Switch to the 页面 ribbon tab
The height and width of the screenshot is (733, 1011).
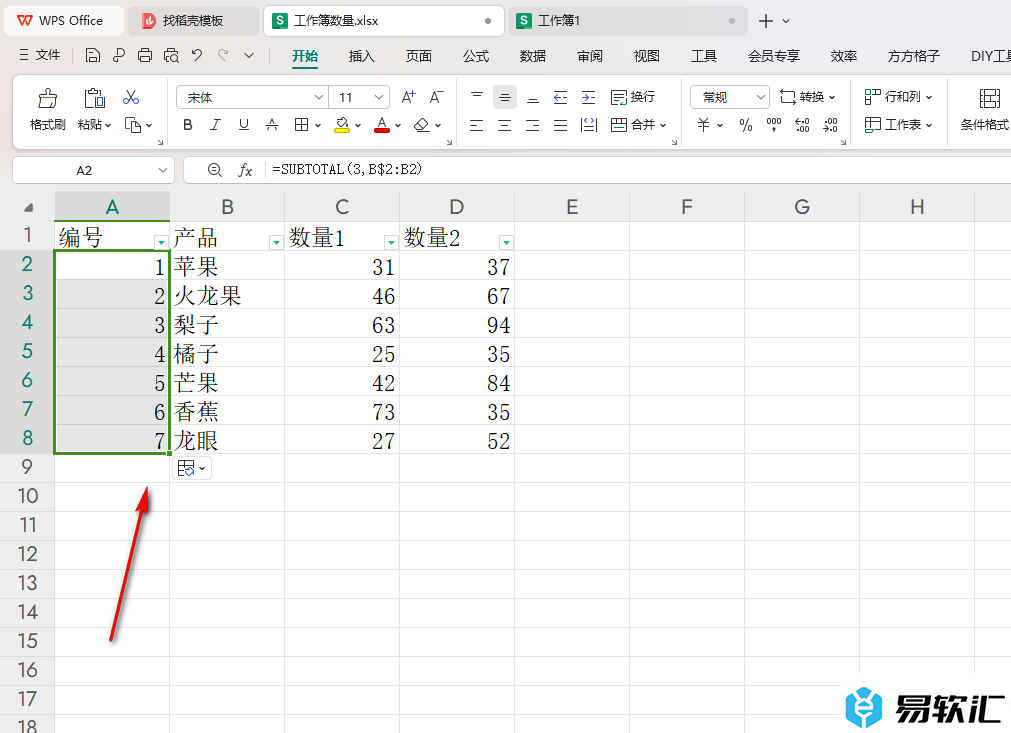[418, 56]
